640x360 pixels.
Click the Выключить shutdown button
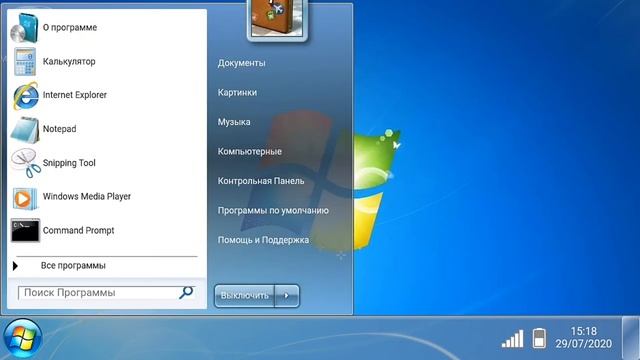tap(244, 296)
